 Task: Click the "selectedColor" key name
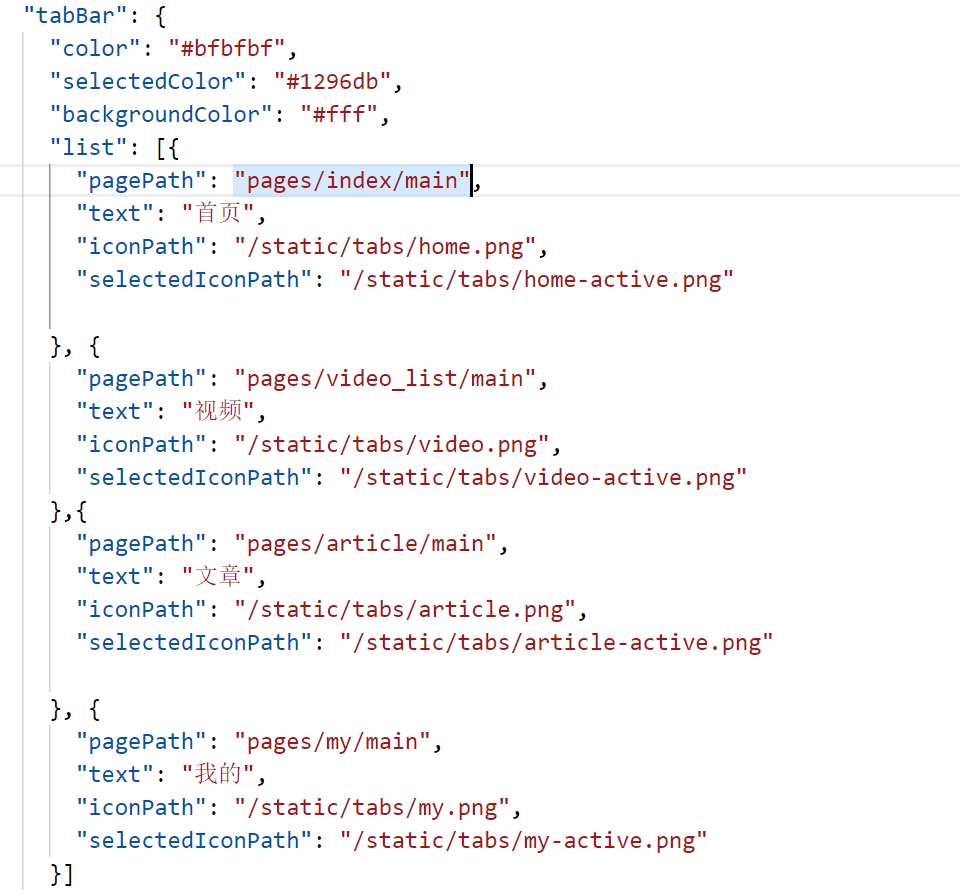click(148, 82)
